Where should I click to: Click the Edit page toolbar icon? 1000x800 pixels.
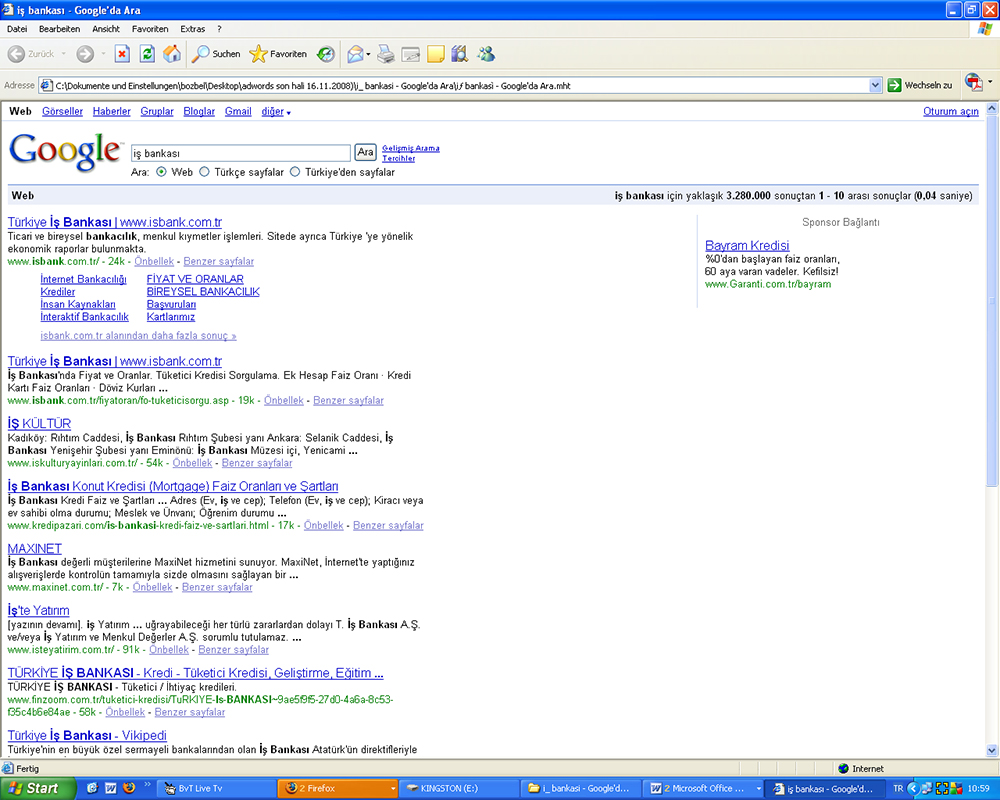(x=411, y=54)
